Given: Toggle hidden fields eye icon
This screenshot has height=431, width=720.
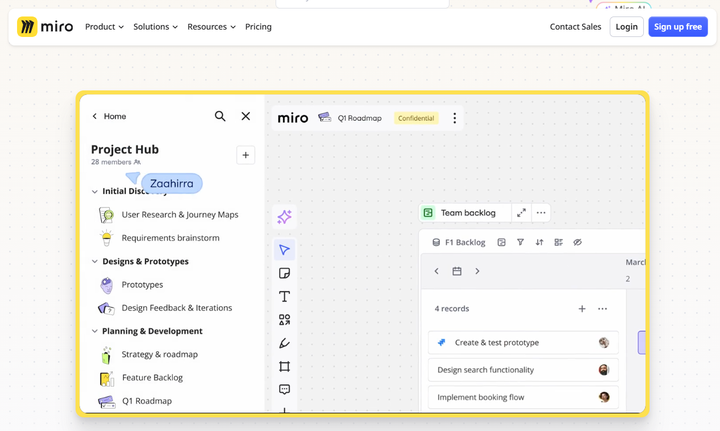Looking at the screenshot, I should pyautogui.click(x=578, y=242).
